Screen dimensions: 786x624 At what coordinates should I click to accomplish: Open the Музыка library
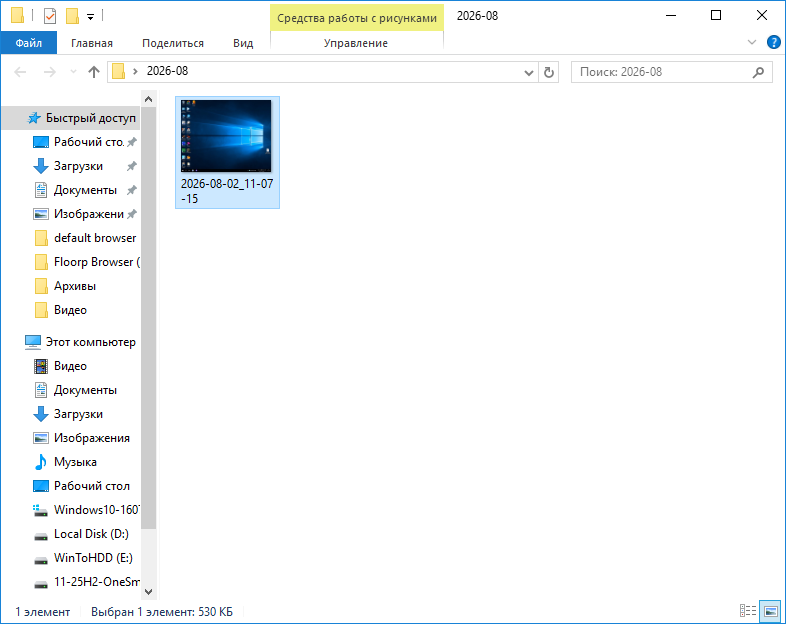(x=75, y=462)
